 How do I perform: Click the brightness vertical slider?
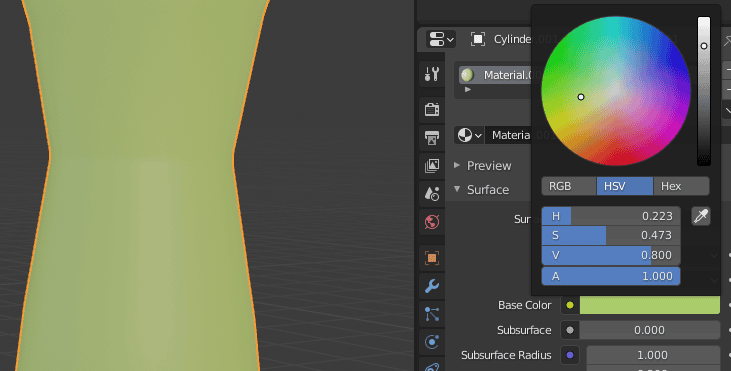pyautogui.click(x=703, y=91)
